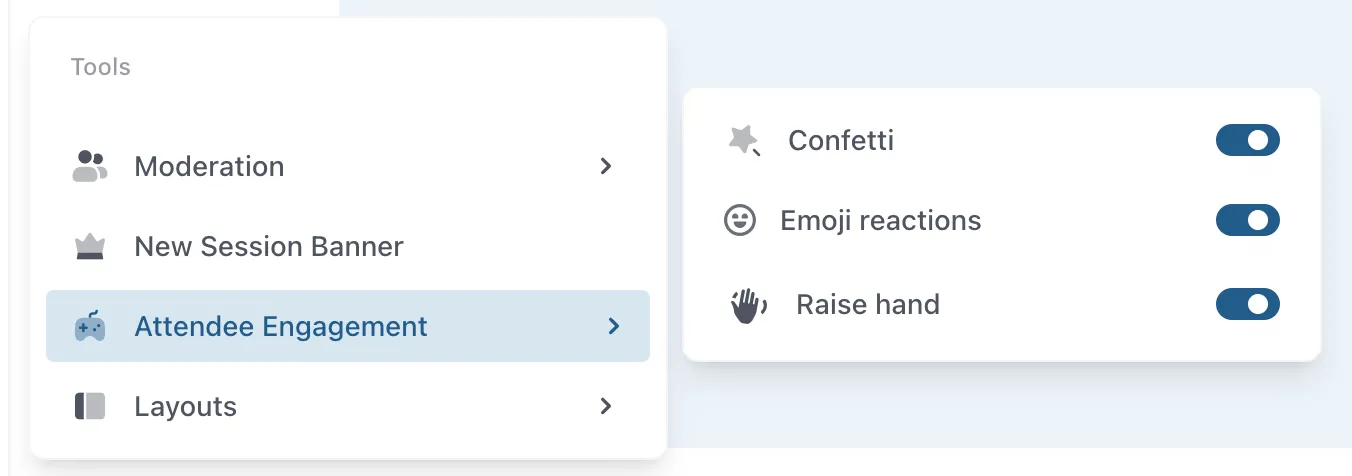This screenshot has width=1352, height=476.
Task: Click the Attendee Engagement chevron arrow
Action: 614,326
